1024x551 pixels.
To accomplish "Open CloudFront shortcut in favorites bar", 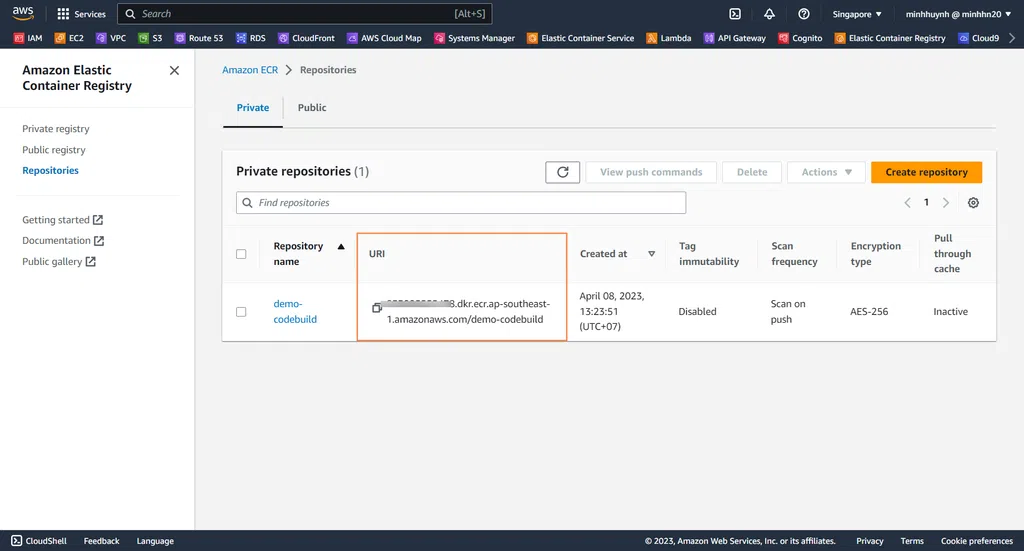I will (306, 38).
